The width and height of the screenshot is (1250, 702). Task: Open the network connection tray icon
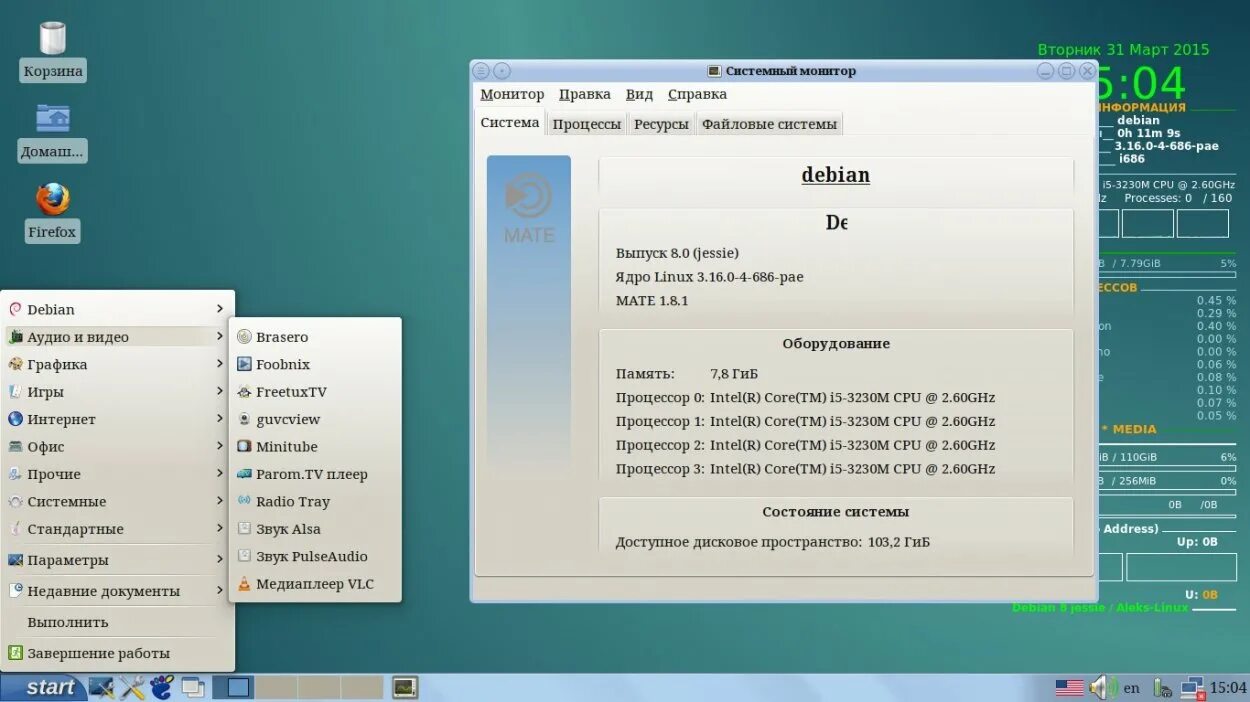(x=1192, y=688)
